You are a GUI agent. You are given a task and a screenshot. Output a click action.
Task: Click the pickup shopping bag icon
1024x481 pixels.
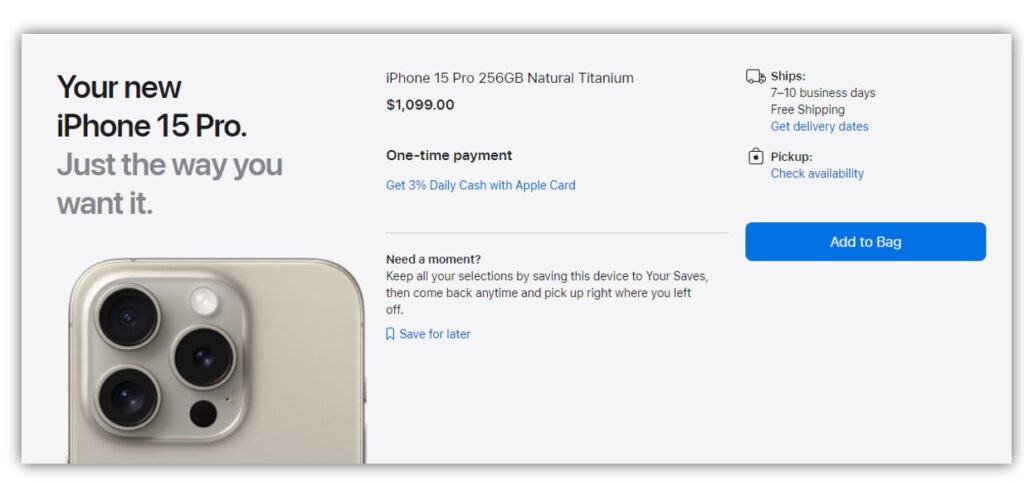[756, 157]
